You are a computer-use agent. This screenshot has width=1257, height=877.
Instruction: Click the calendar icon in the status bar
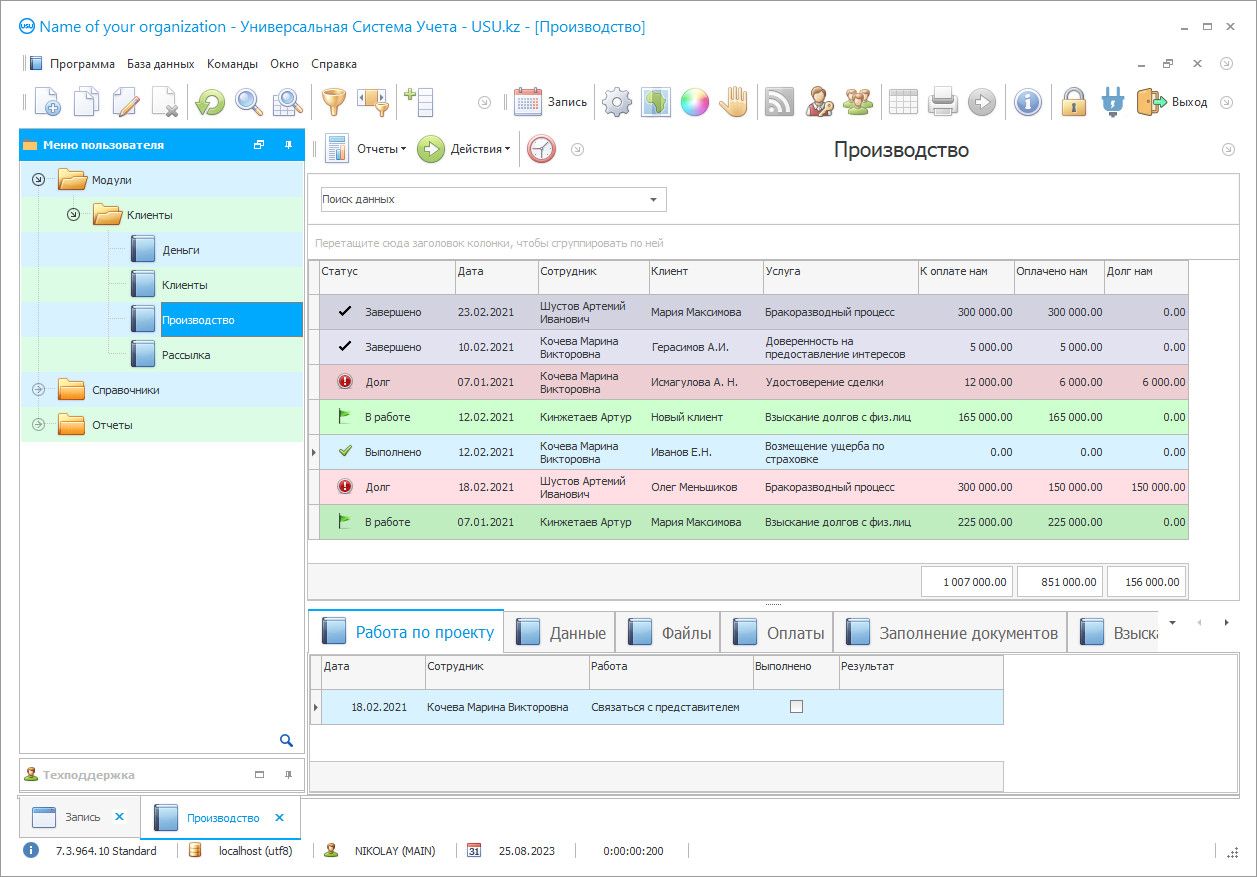[475, 851]
